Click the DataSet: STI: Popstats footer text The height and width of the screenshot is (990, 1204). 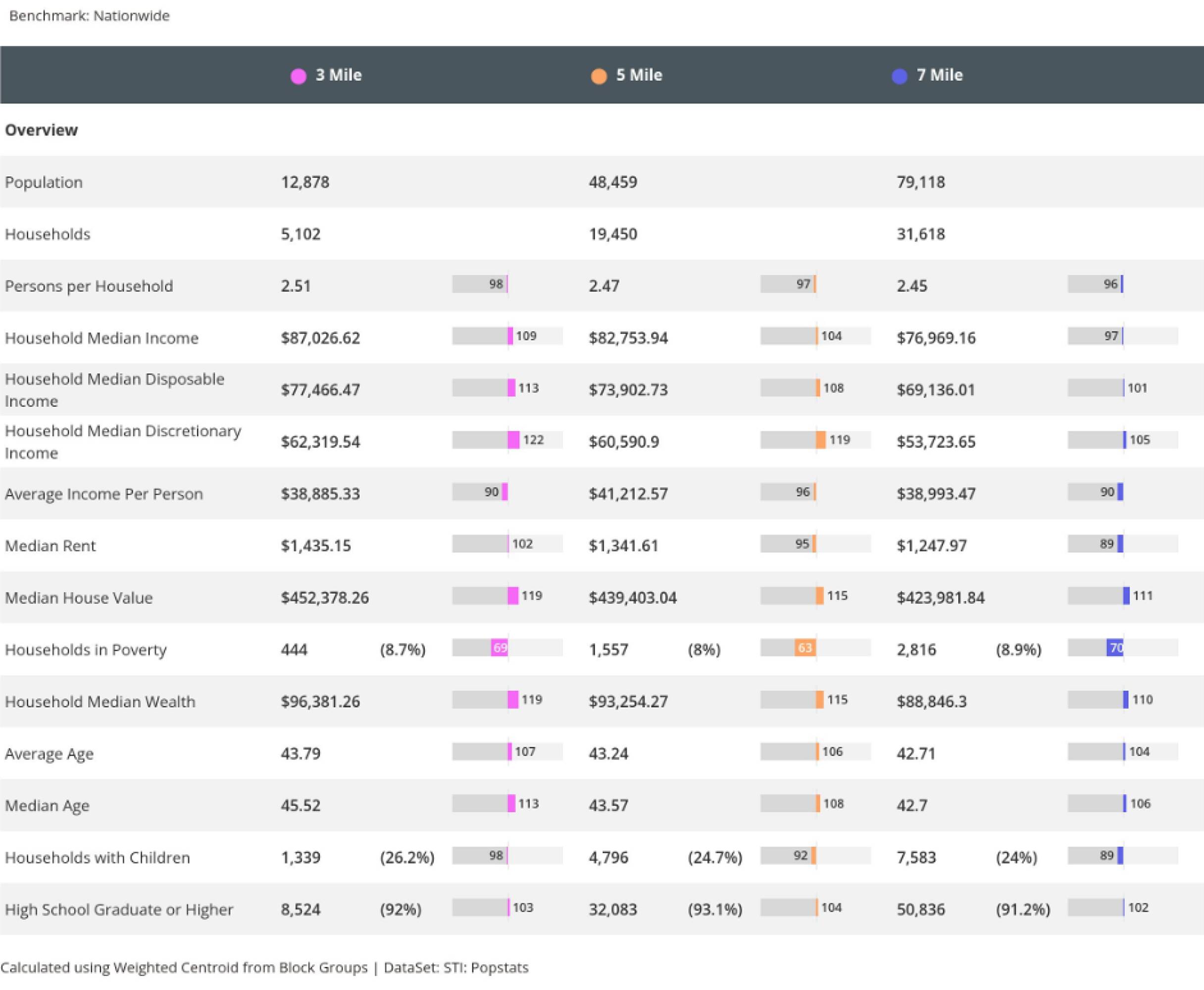point(455,968)
